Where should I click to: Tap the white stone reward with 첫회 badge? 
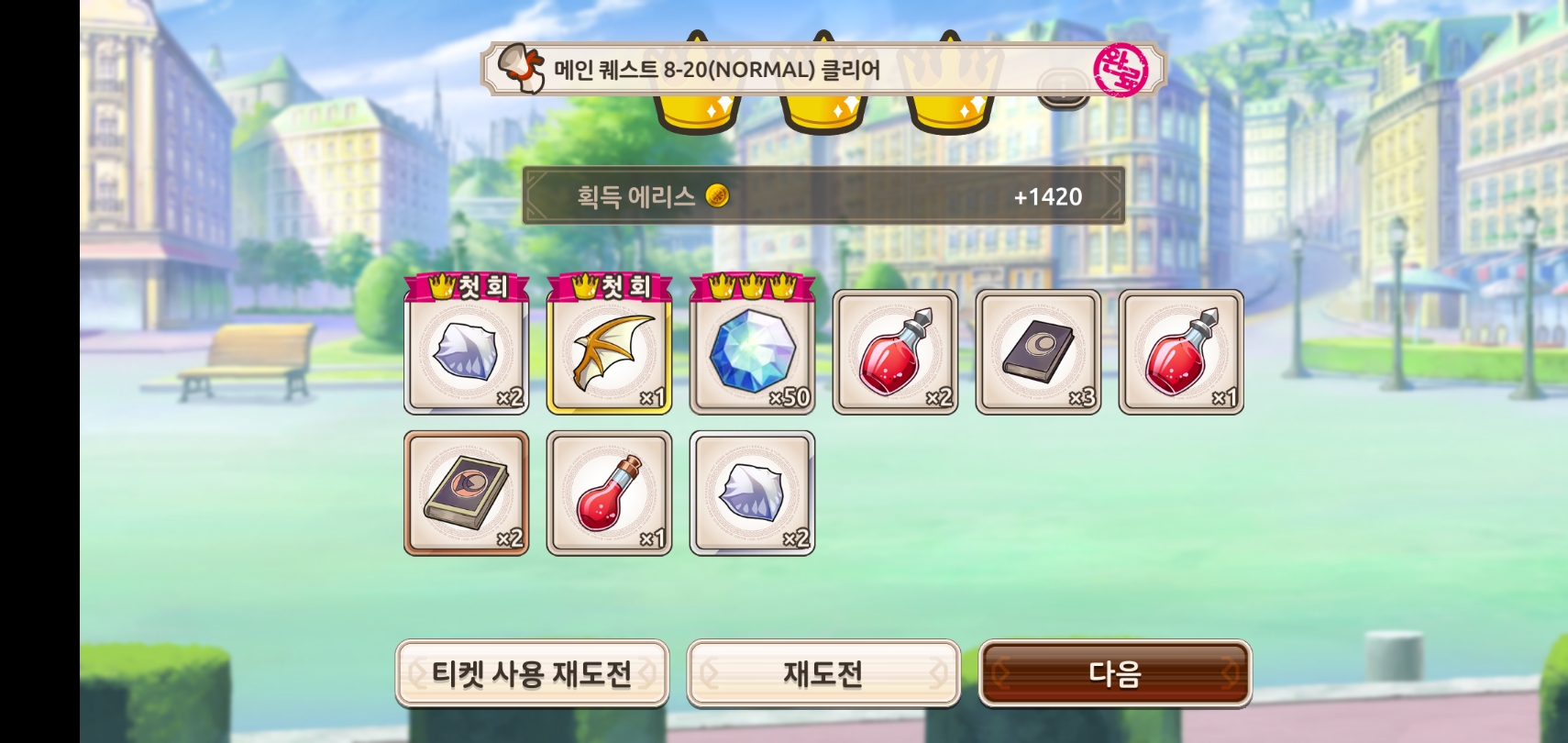[x=467, y=353]
